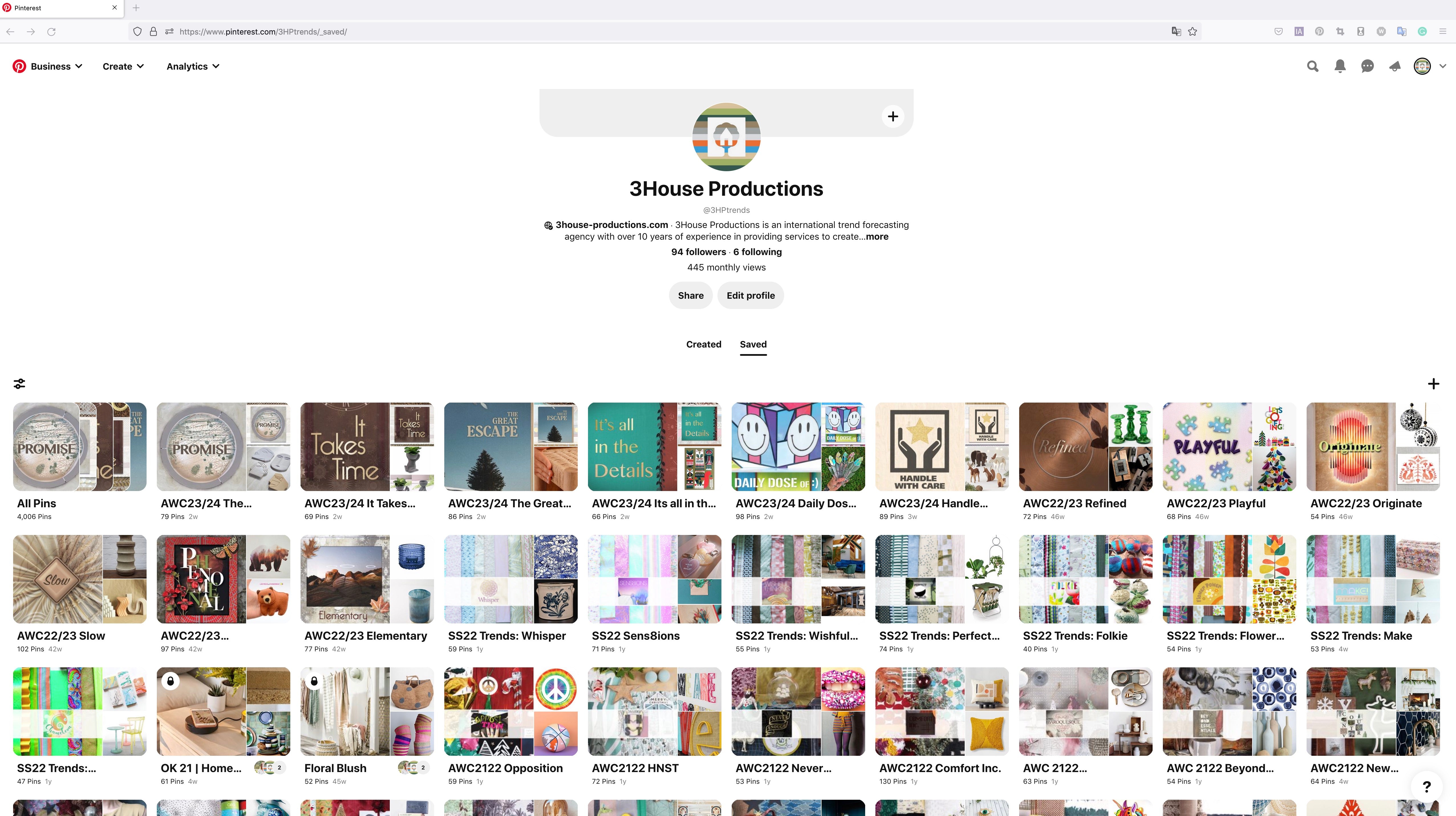Expand the Analytics dropdown menu
The height and width of the screenshot is (816, 1456).
[x=193, y=66]
